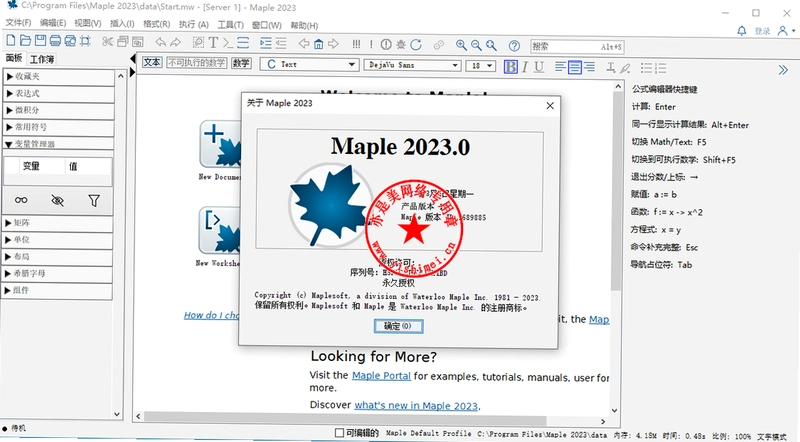Screen dimensions: 800x442
Task: Toggle bold formatting
Action: coord(510,67)
